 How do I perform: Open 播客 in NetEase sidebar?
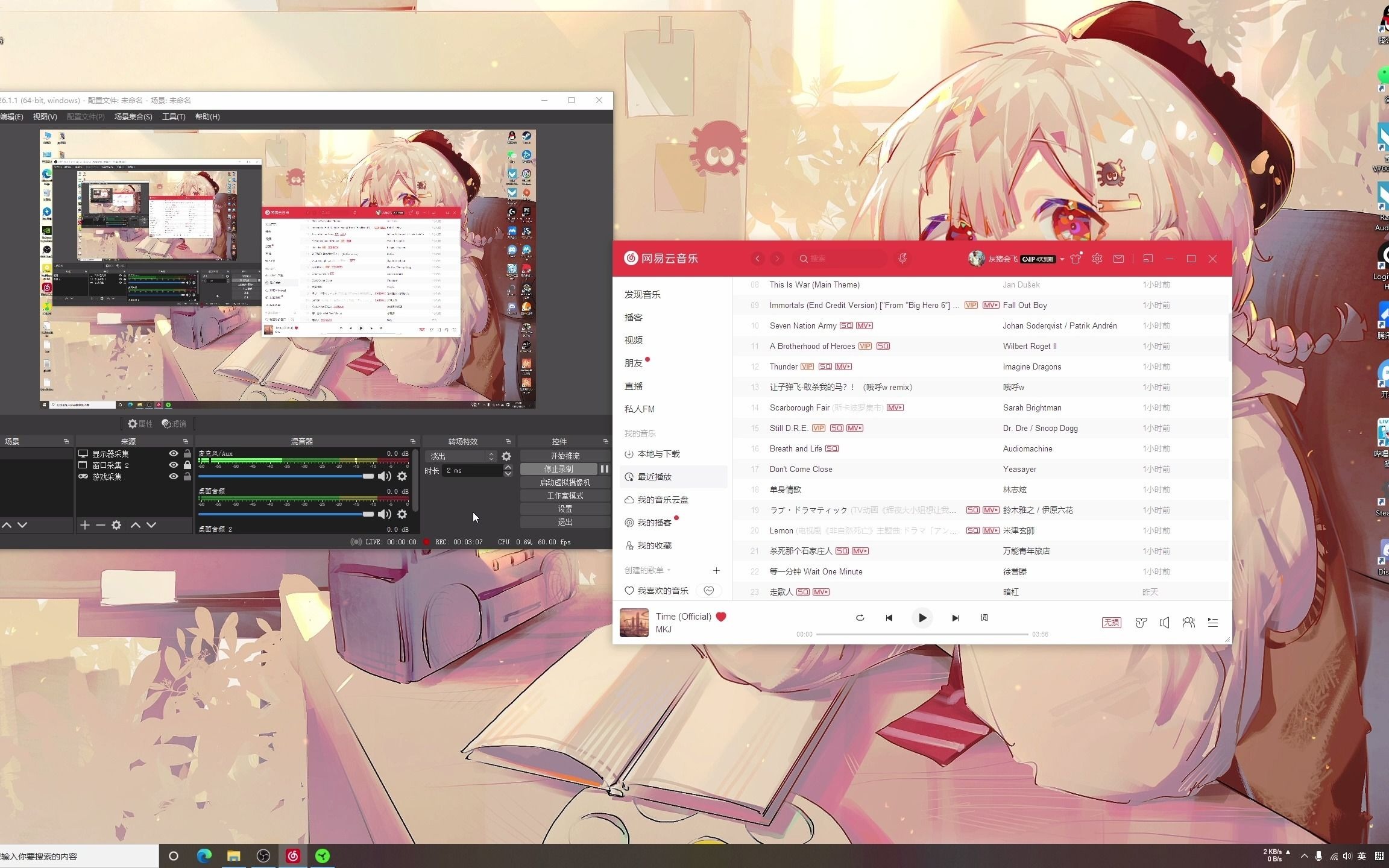point(634,317)
